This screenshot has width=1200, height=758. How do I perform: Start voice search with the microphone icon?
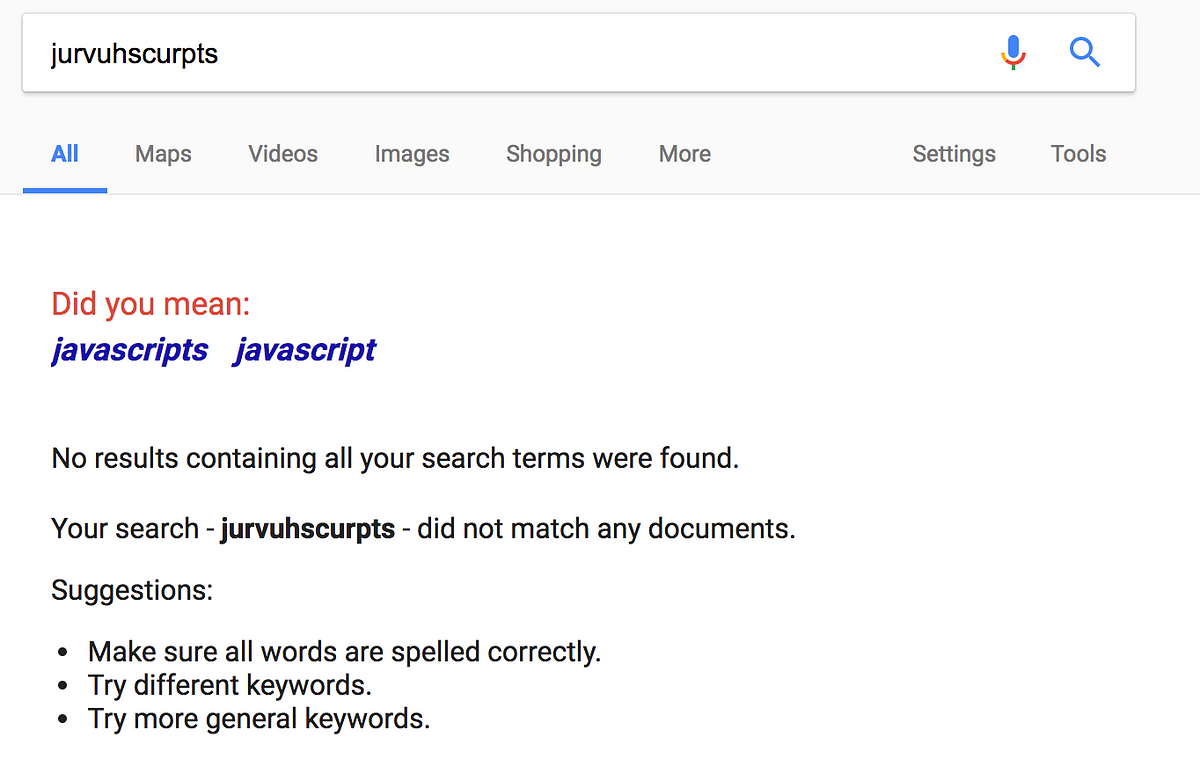click(1013, 52)
